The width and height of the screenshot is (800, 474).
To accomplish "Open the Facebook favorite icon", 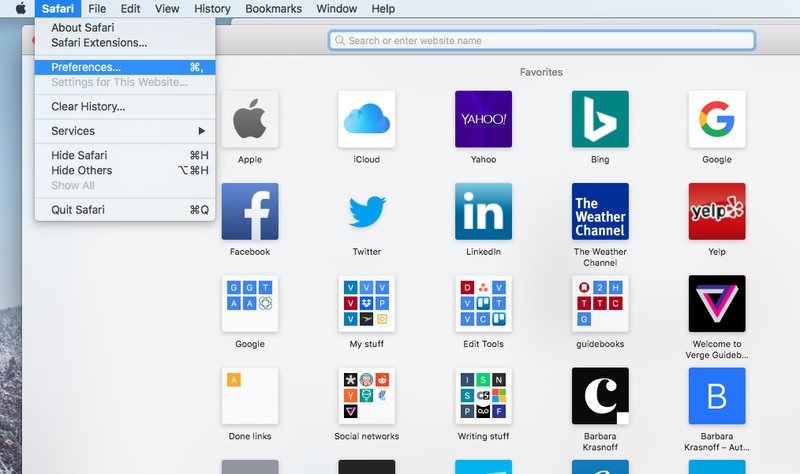I will point(250,211).
